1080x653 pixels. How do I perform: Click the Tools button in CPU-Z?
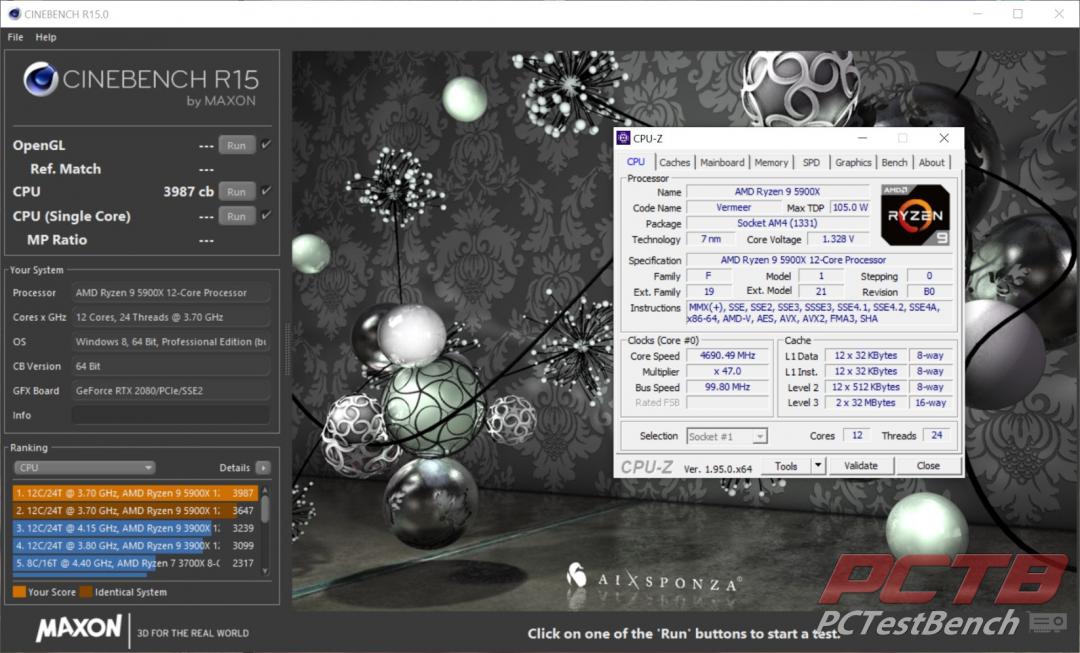point(786,466)
